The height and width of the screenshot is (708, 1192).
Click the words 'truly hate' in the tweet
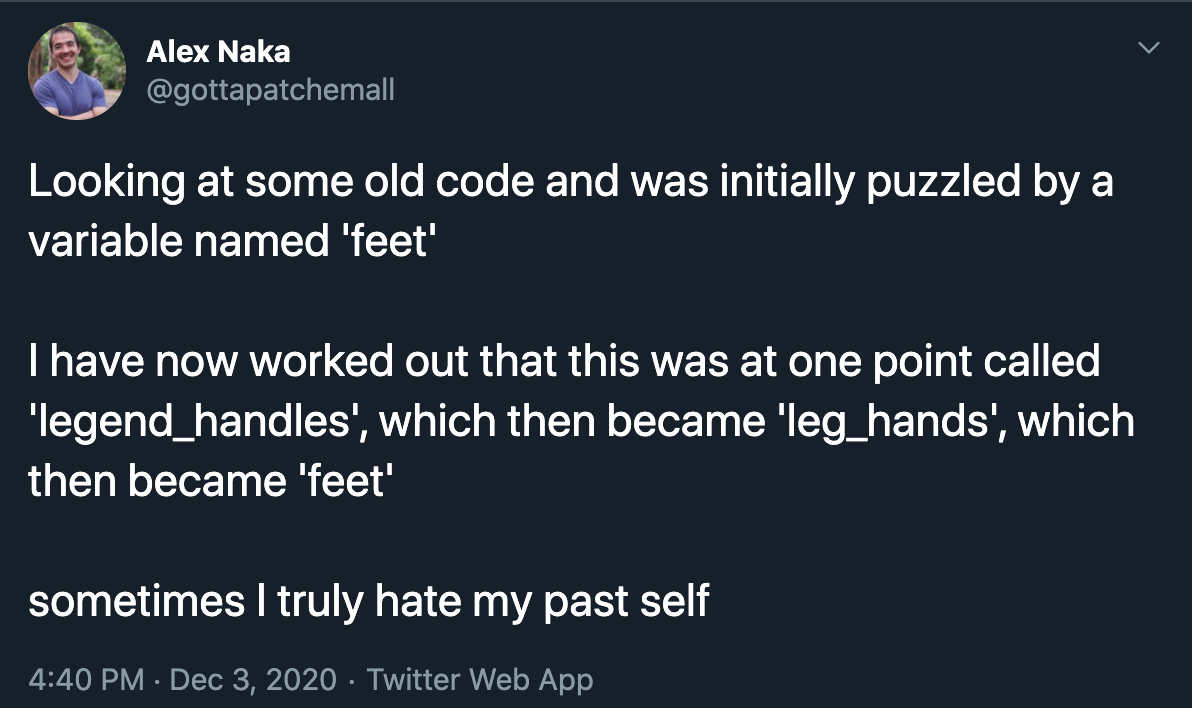click(x=369, y=602)
